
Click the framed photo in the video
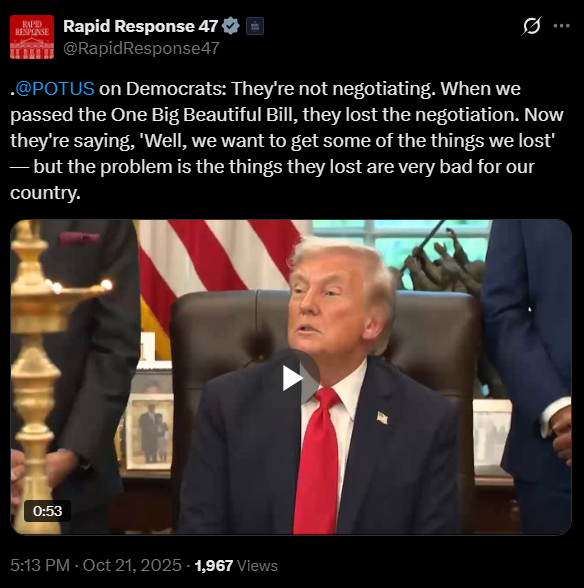149,431
